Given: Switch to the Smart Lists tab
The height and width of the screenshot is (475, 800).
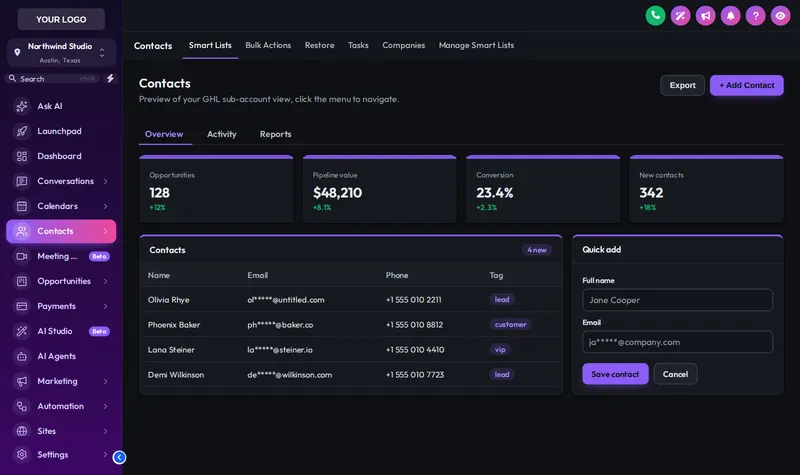Looking at the screenshot, I should point(210,45).
